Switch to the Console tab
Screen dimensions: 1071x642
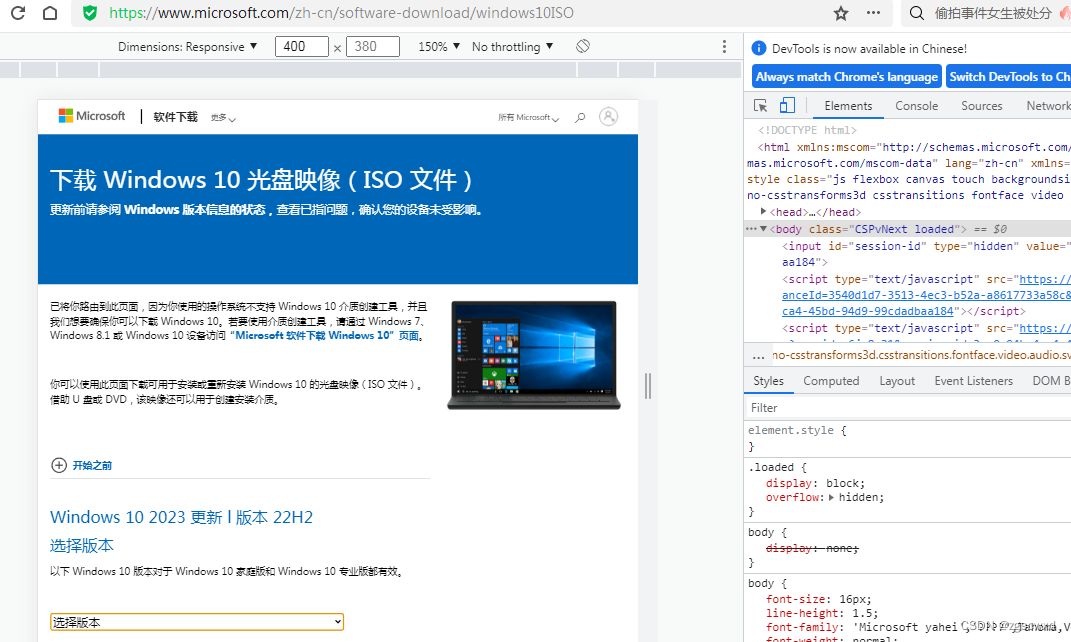(916, 106)
